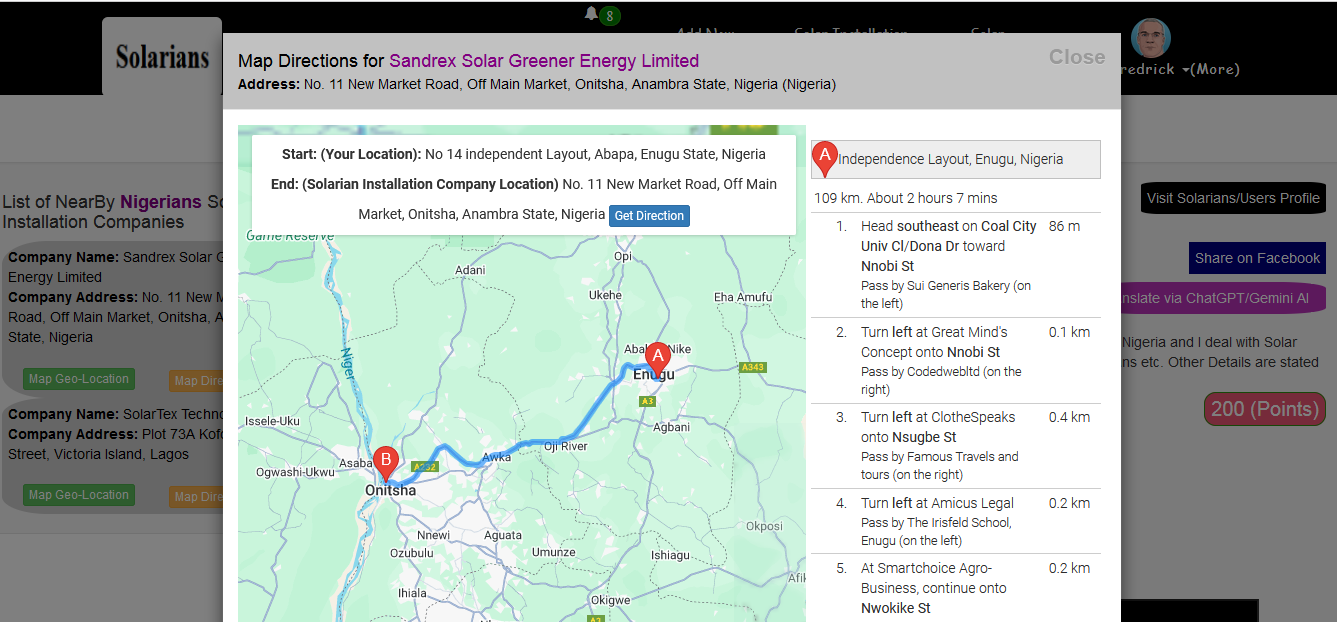Click the Umunze map label
This screenshot has width=1337, height=622.
554,552
